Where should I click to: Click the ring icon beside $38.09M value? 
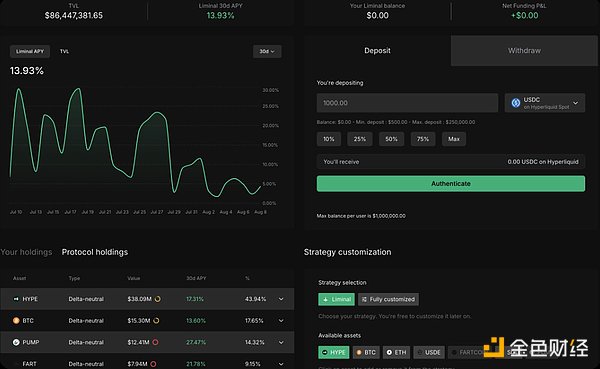(x=157, y=299)
